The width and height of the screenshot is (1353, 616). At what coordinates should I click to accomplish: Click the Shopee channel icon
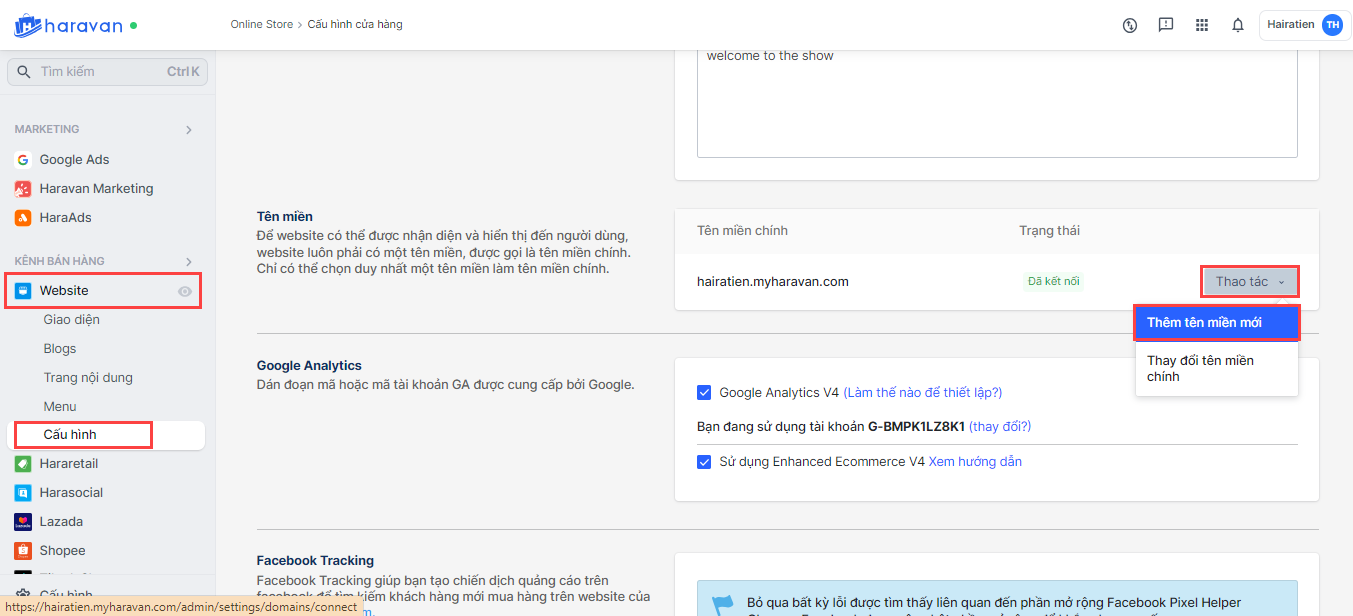tap(23, 551)
